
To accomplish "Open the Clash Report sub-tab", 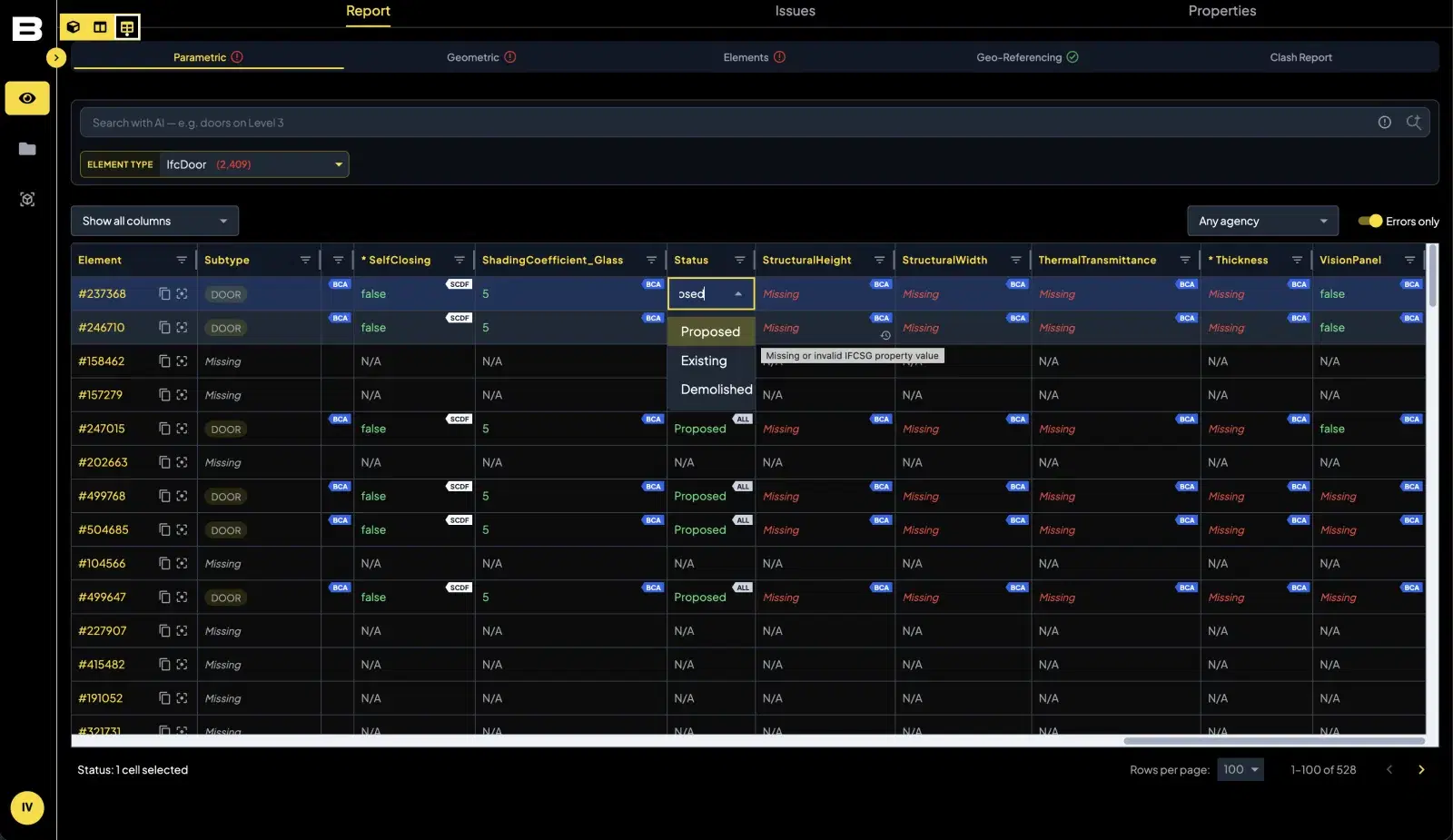I will point(1300,57).
